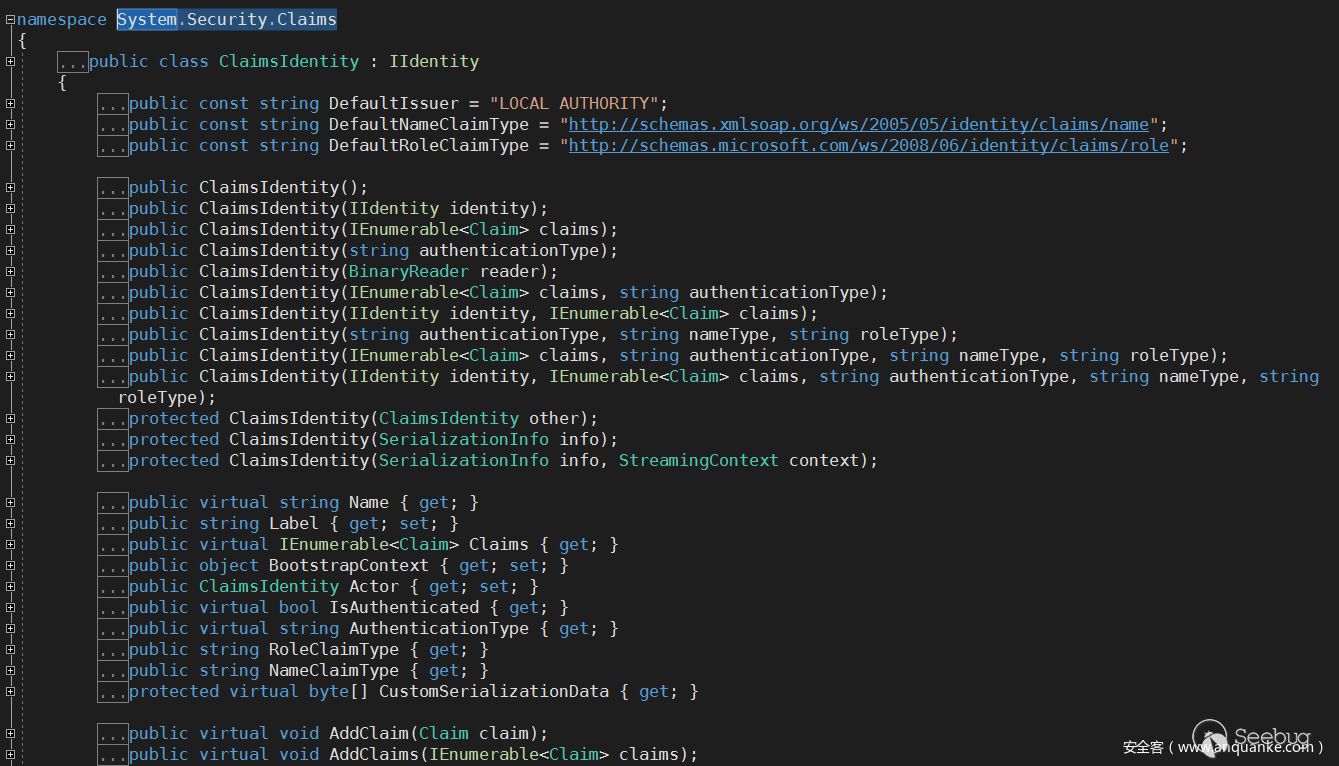1339x766 pixels.
Task: Expand margin plus beside ClaimsIdentity(ClaimsIdentity other)
Action: pyautogui.click(x=9, y=418)
